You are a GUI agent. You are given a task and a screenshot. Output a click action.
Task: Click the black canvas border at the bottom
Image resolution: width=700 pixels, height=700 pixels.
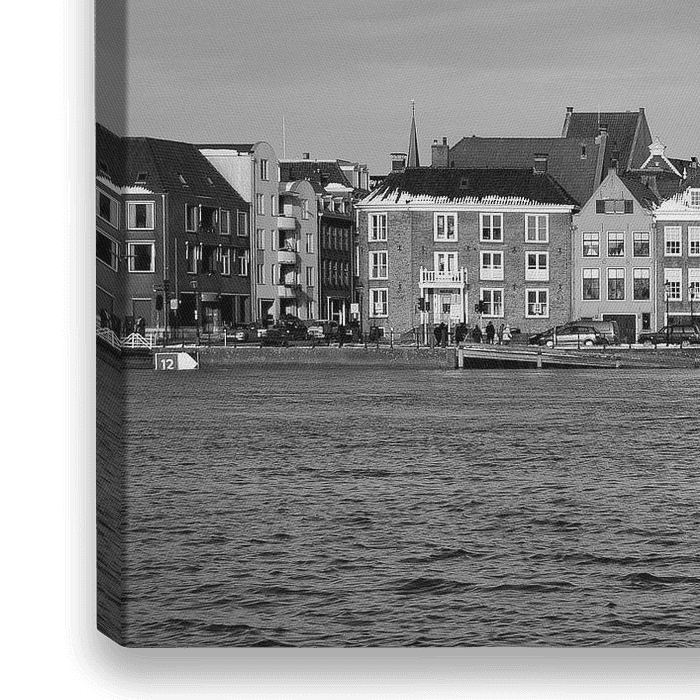click(400, 672)
